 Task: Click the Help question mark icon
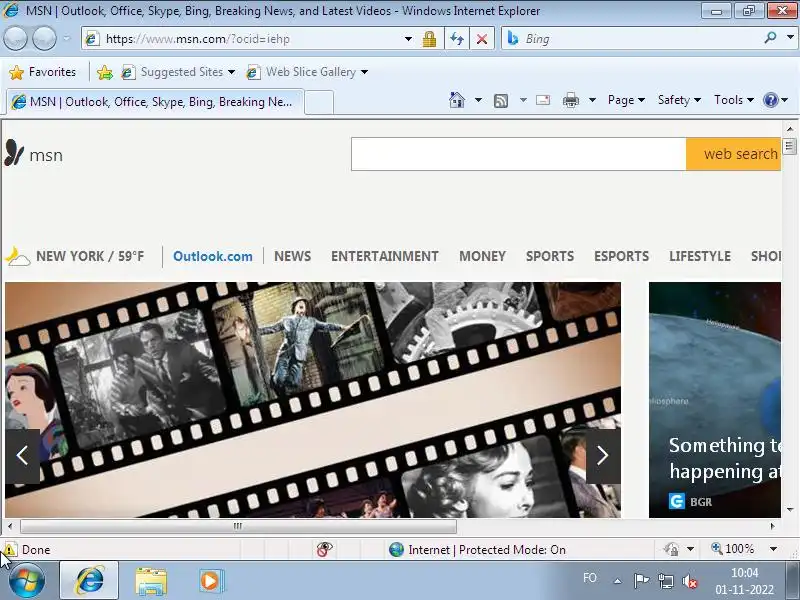click(x=770, y=100)
